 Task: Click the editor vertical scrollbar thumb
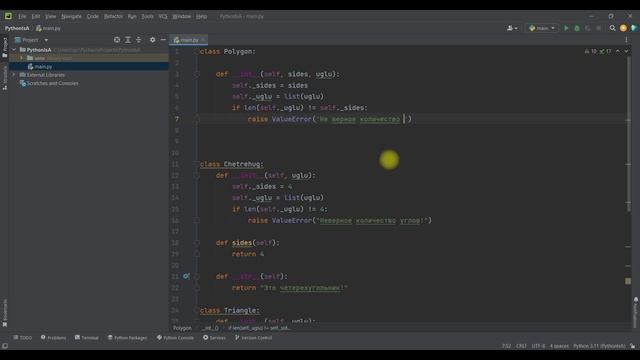point(629,135)
